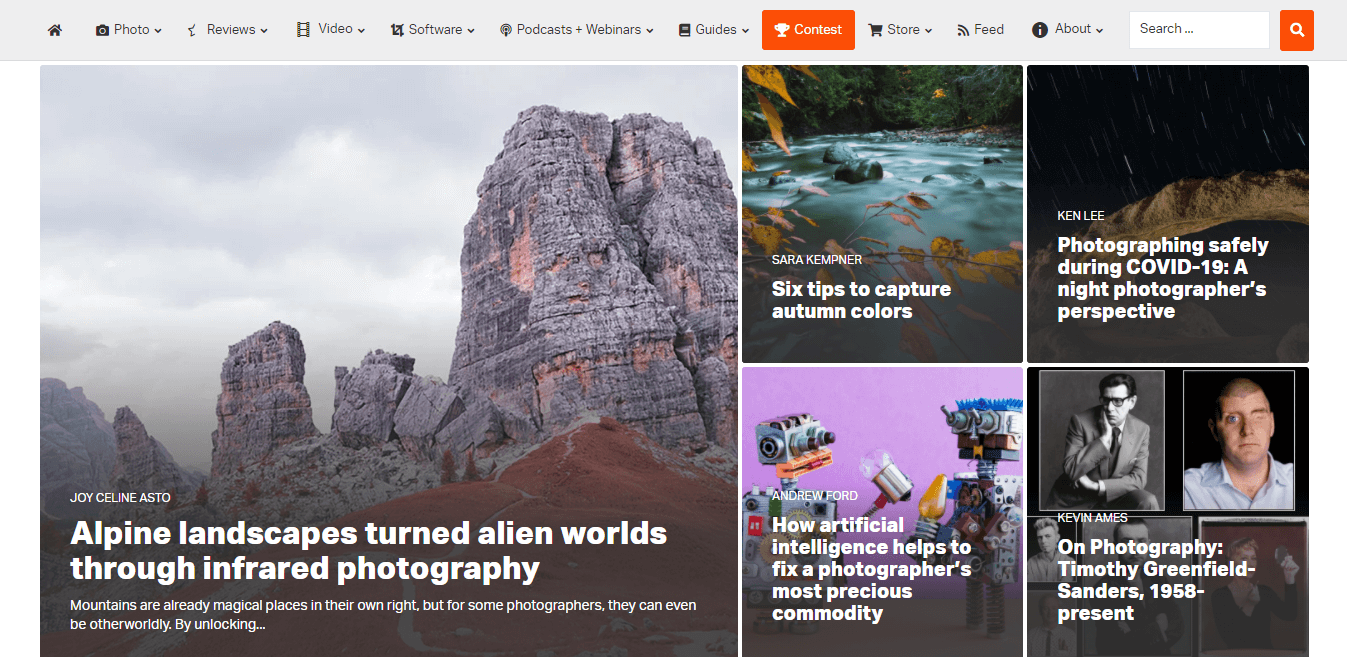Viewport: 1347px width, 657px height.
Task: Open the Guides menu item
Action: pos(716,30)
